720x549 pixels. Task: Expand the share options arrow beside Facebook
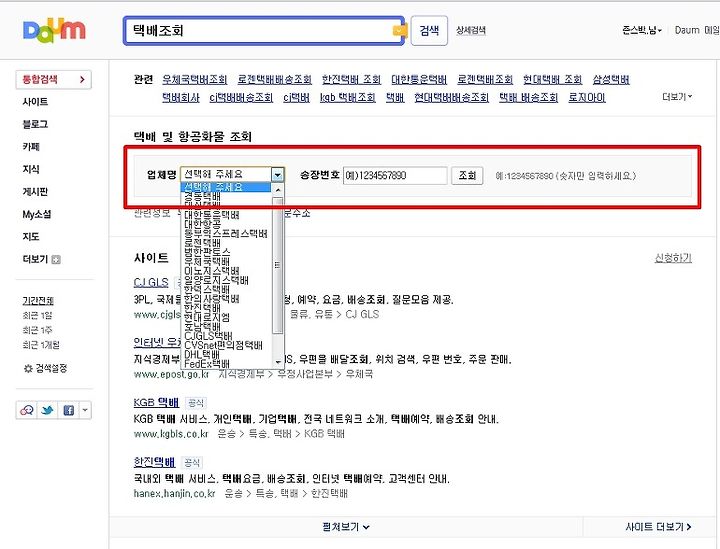click(x=85, y=410)
